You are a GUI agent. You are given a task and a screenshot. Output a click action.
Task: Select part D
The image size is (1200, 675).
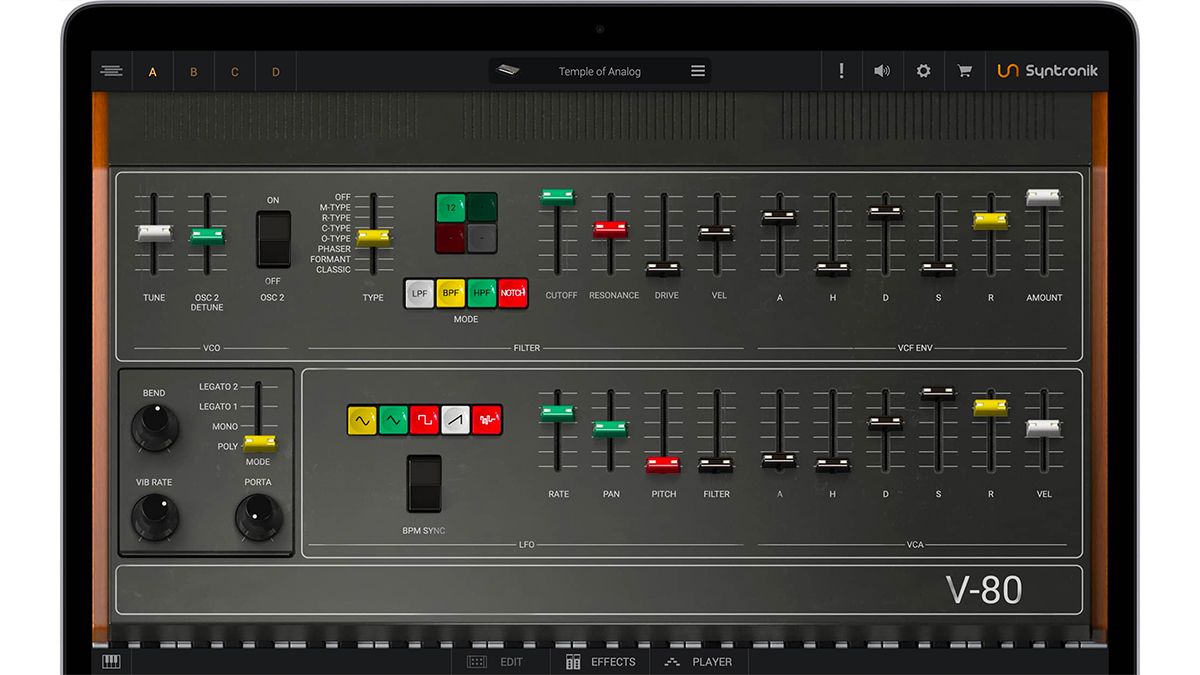pos(275,71)
